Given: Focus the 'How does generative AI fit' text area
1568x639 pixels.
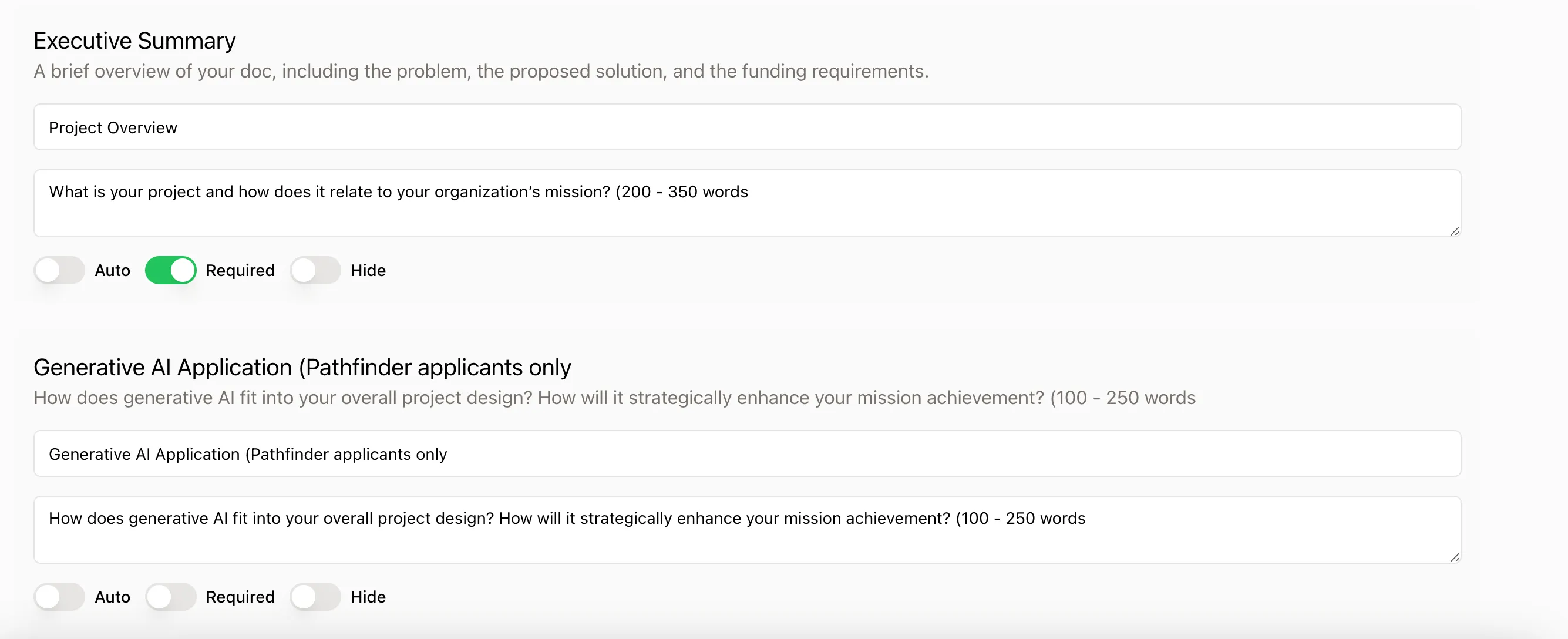Looking at the screenshot, I should [x=747, y=529].
